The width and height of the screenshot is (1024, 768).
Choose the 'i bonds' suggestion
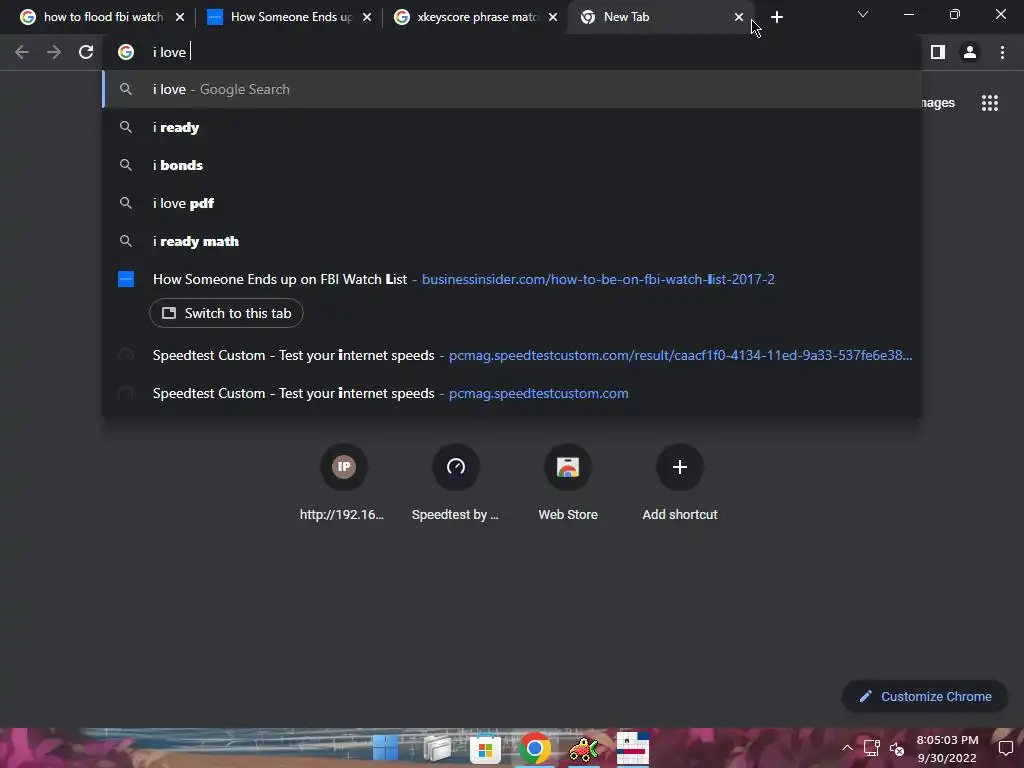click(512, 165)
